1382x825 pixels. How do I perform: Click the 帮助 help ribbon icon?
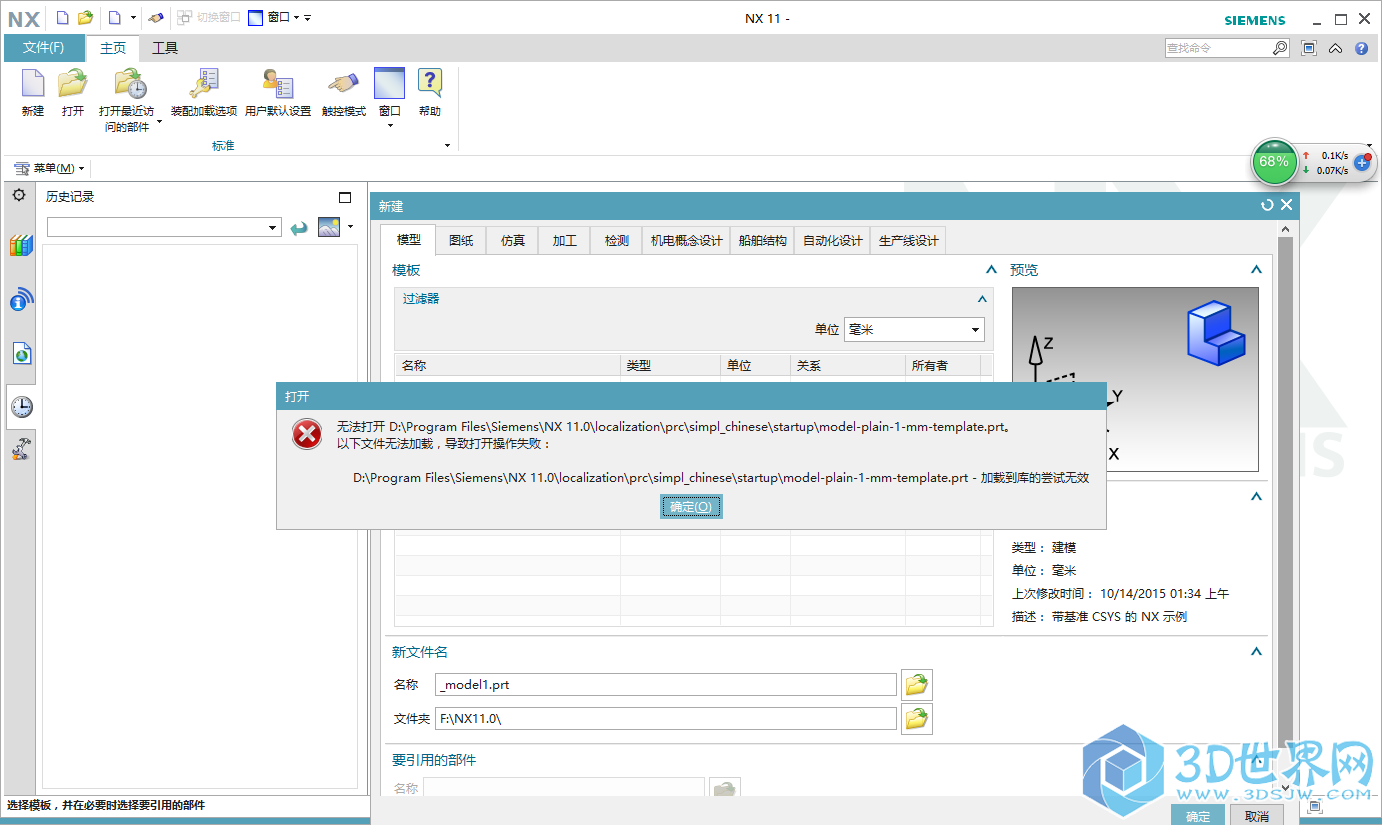point(430,84)
